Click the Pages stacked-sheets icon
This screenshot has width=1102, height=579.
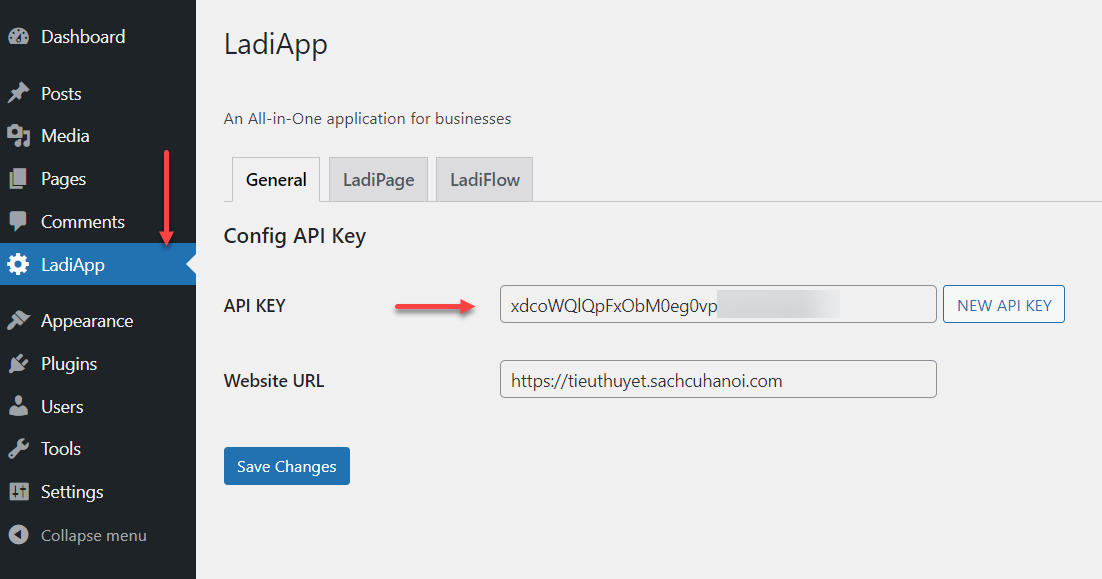pyautogui.click(x=19, y=179)
